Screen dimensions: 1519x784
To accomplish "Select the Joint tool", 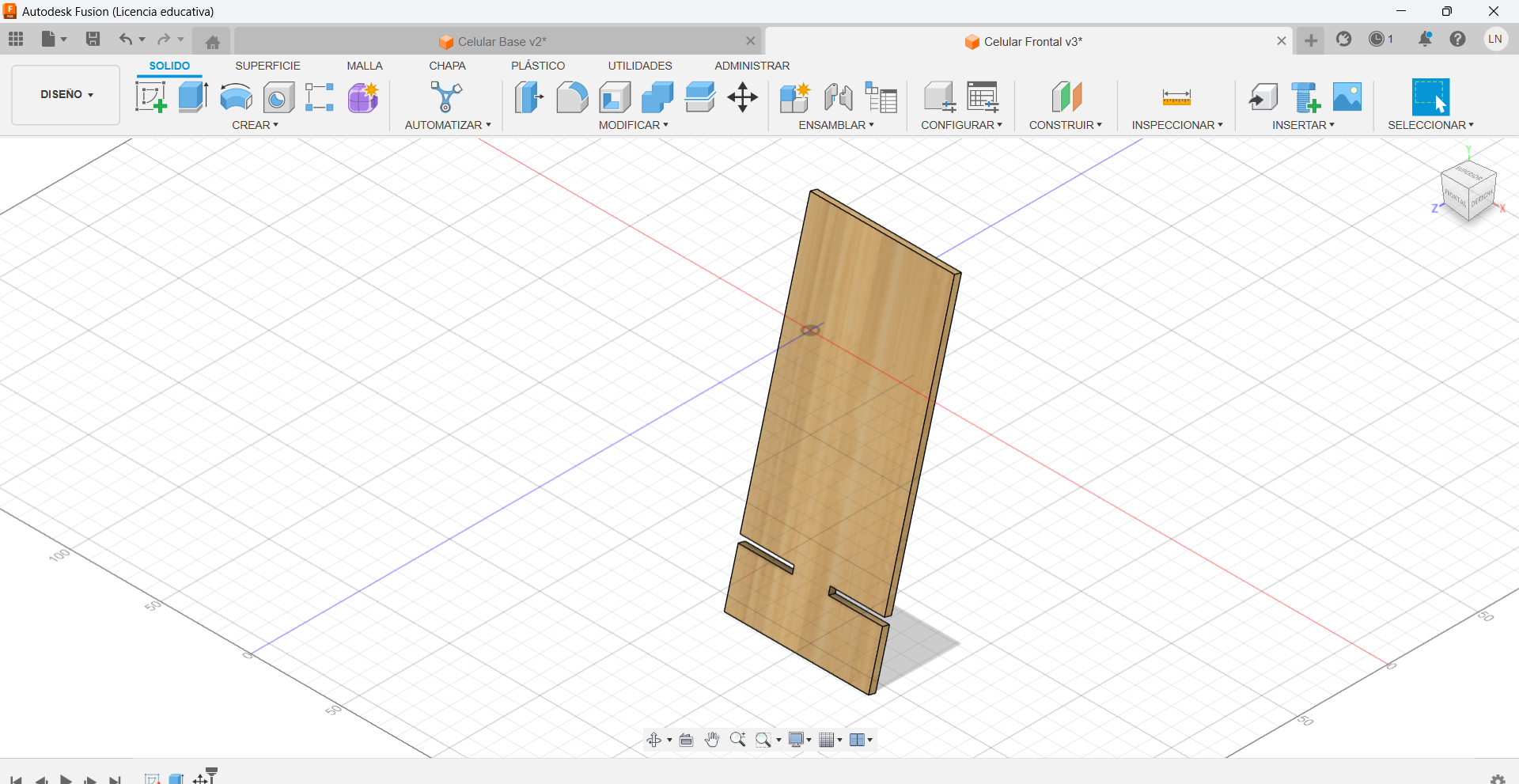I will [838, 97].
